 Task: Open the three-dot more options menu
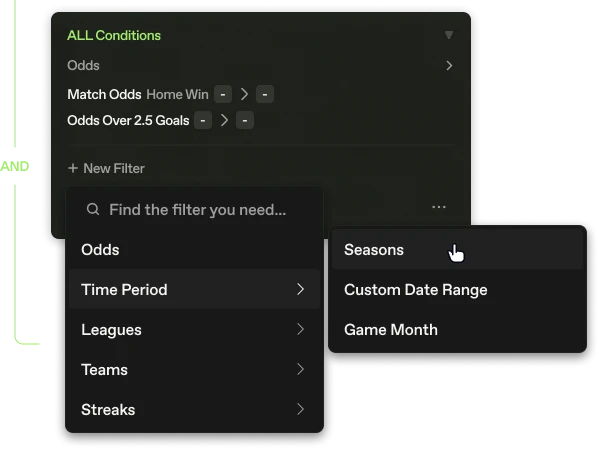439,207
